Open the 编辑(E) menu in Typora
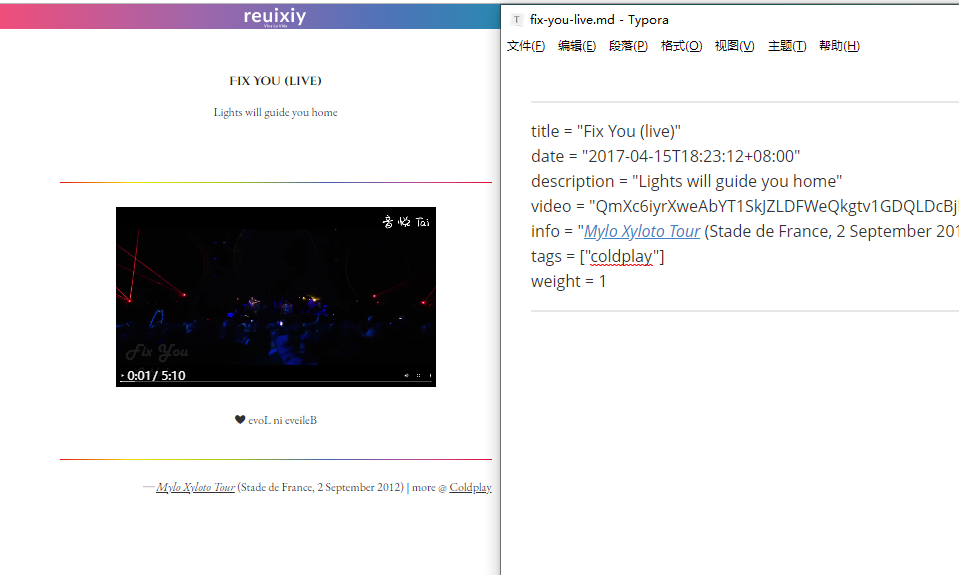 tap(577, 46)
